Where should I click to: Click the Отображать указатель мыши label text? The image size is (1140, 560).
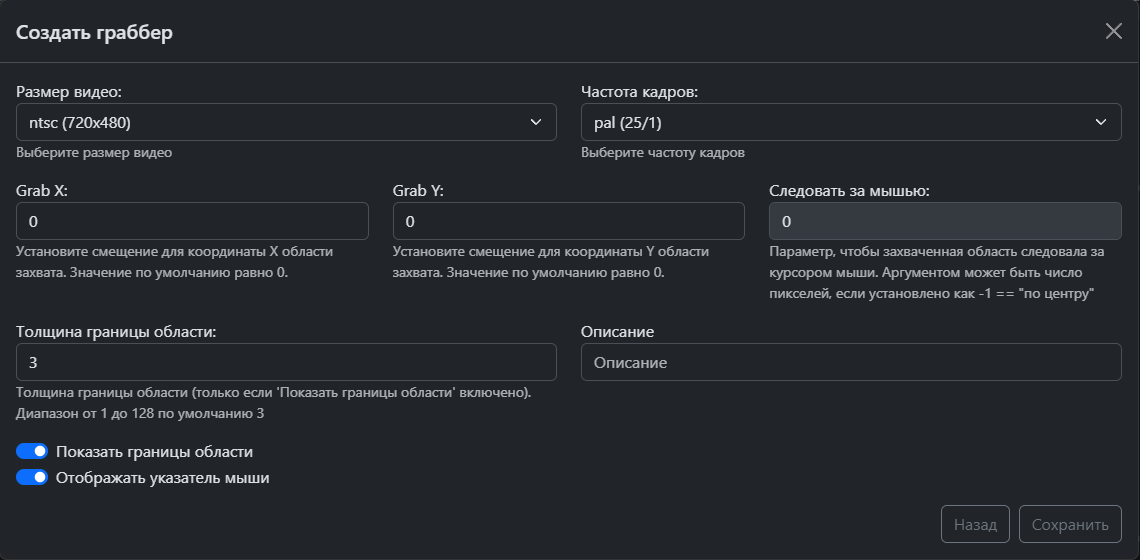162,478
